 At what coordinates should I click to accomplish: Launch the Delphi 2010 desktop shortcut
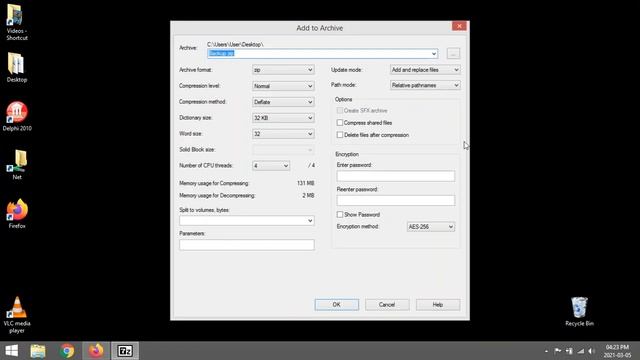click(x=17, y=116)
